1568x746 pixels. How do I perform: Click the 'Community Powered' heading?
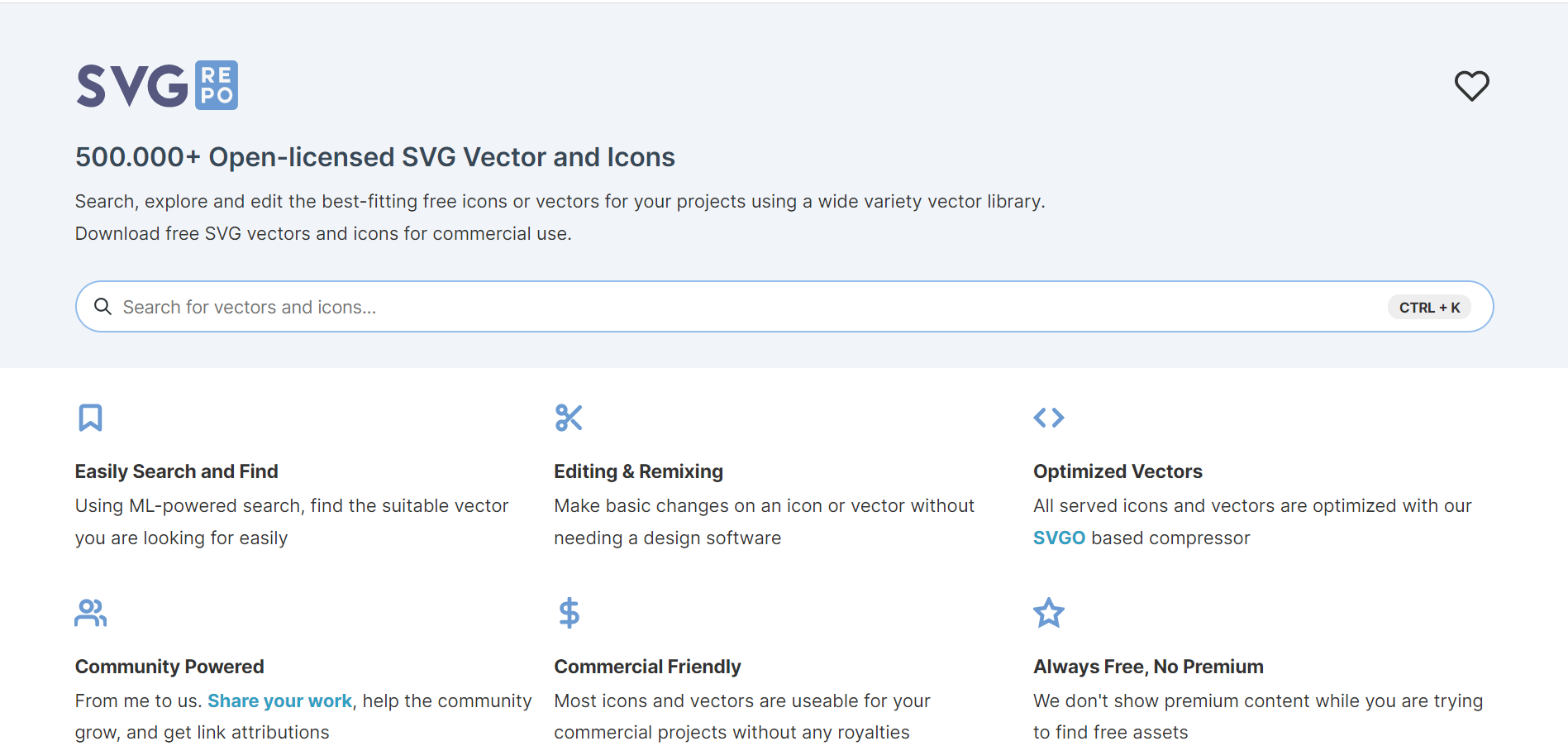tap(169, 667)
